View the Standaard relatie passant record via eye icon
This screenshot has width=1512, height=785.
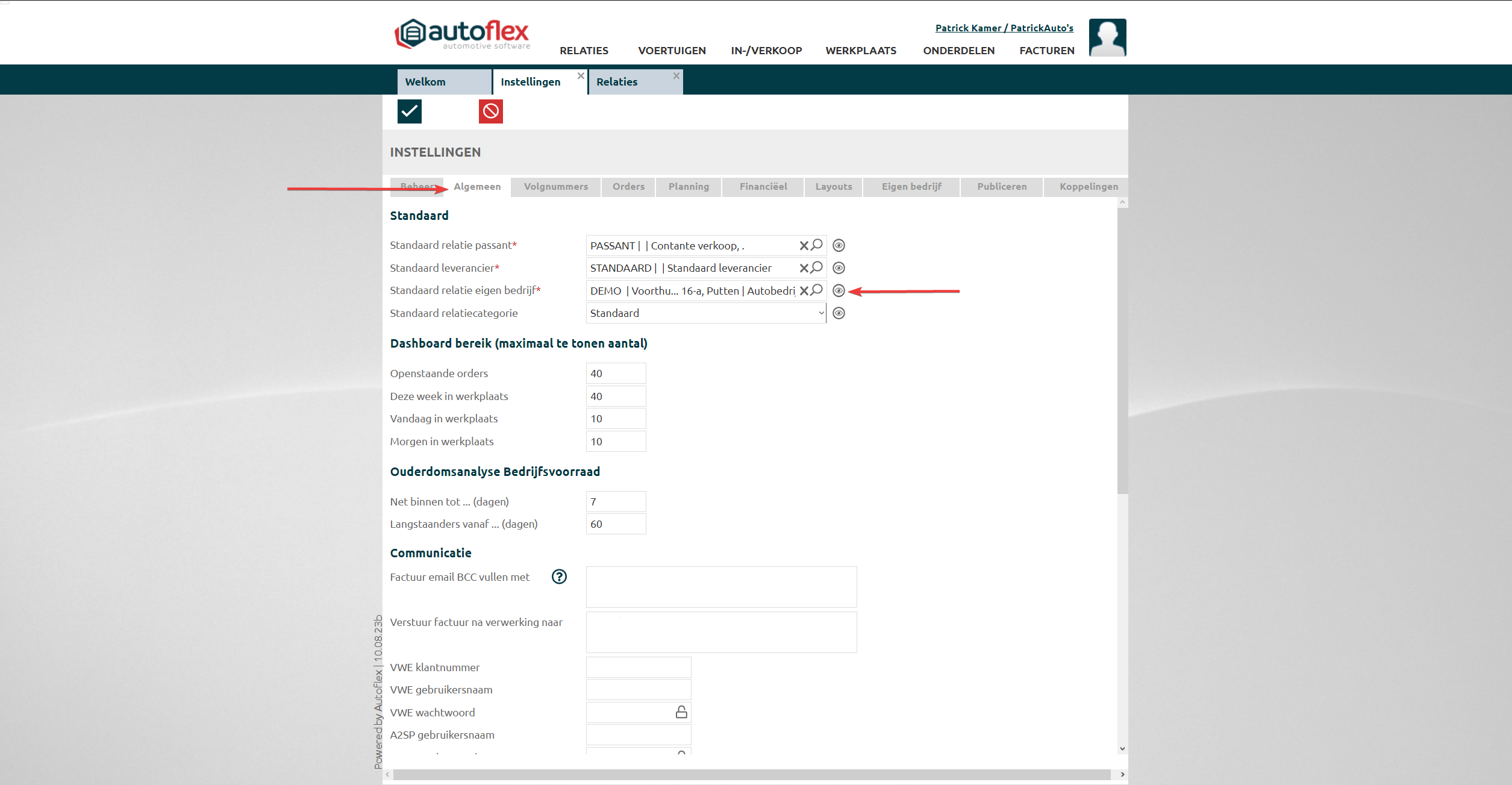point(839,246)
